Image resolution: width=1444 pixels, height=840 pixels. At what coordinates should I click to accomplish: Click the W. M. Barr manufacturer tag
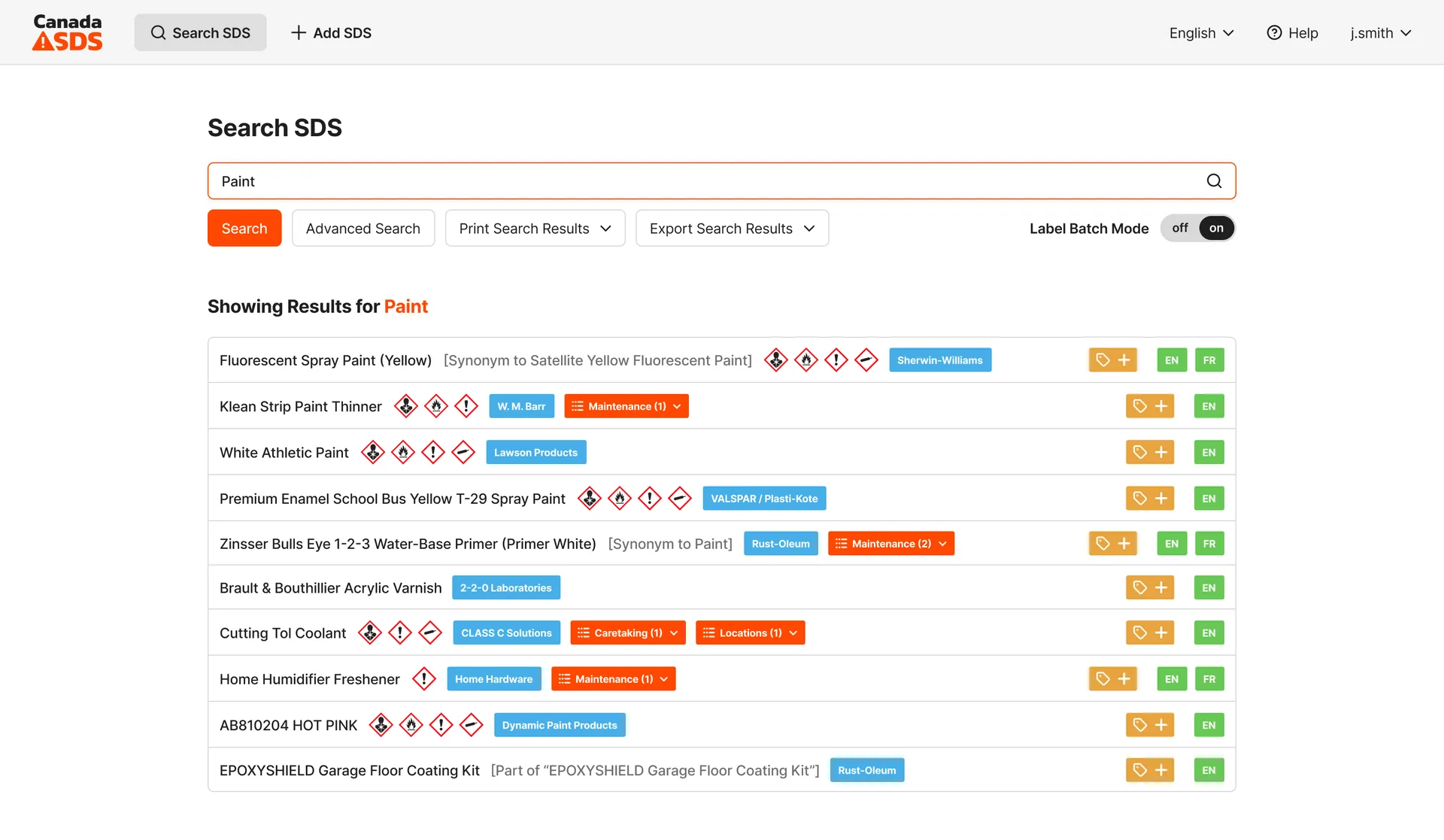pos(521,406)
